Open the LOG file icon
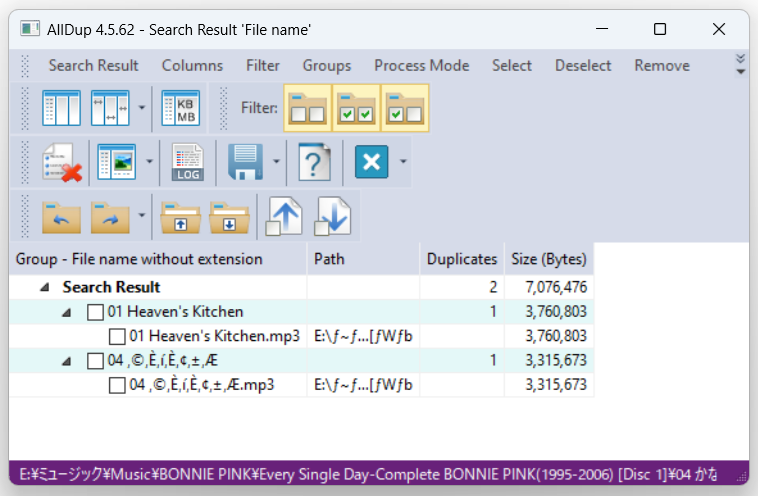758x496 pixels. tap(188, 162)
